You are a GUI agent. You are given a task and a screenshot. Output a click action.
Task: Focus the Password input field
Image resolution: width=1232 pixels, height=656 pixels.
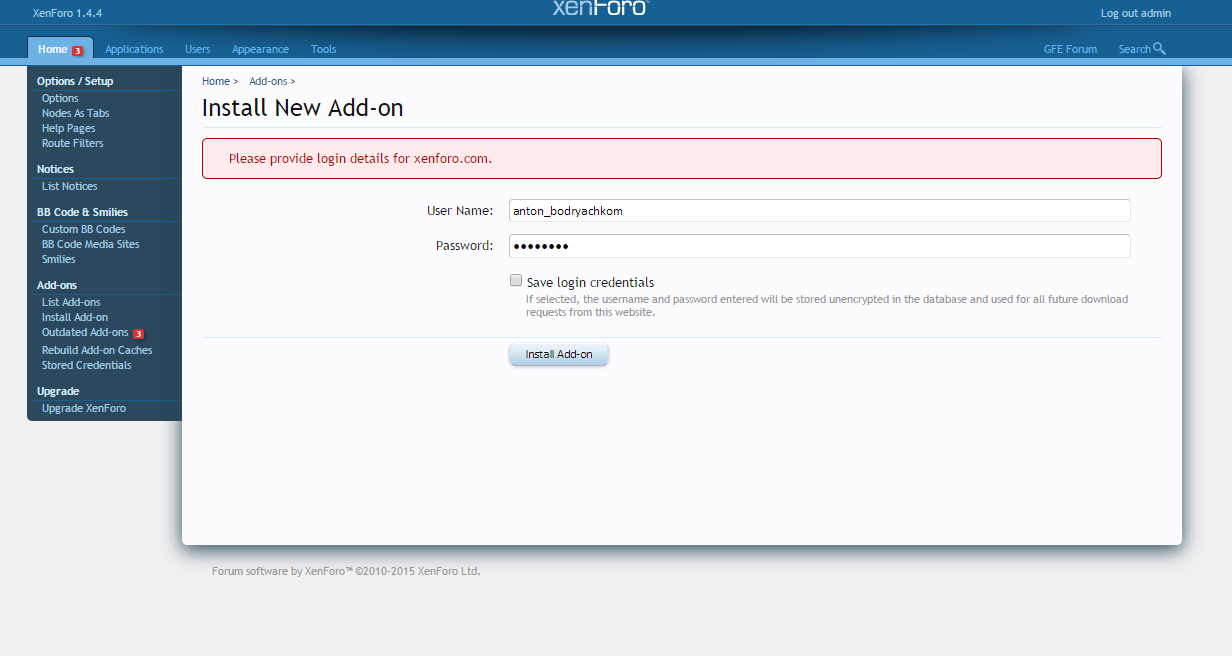pos(819,246)
